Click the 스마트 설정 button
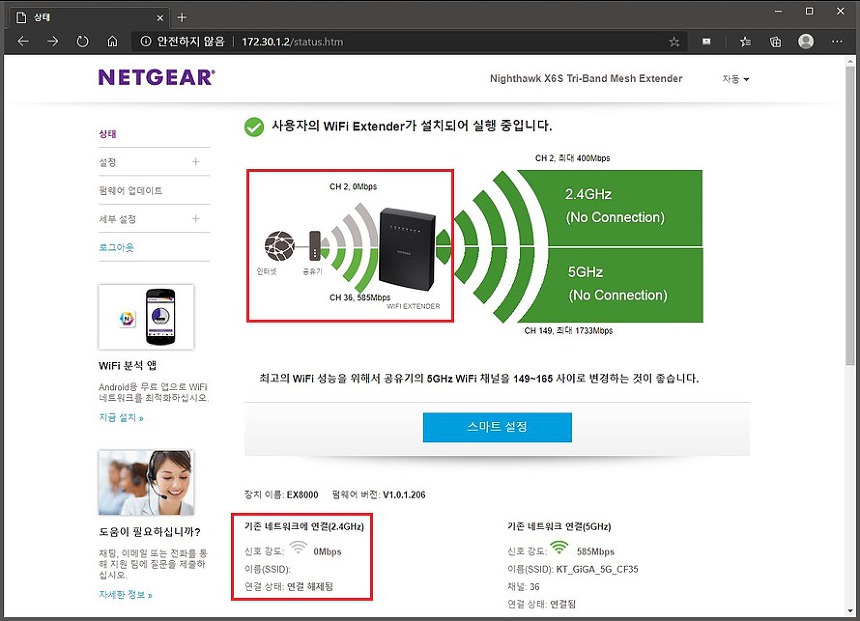Viewport: 860px width, 621px height. (497, 427)
